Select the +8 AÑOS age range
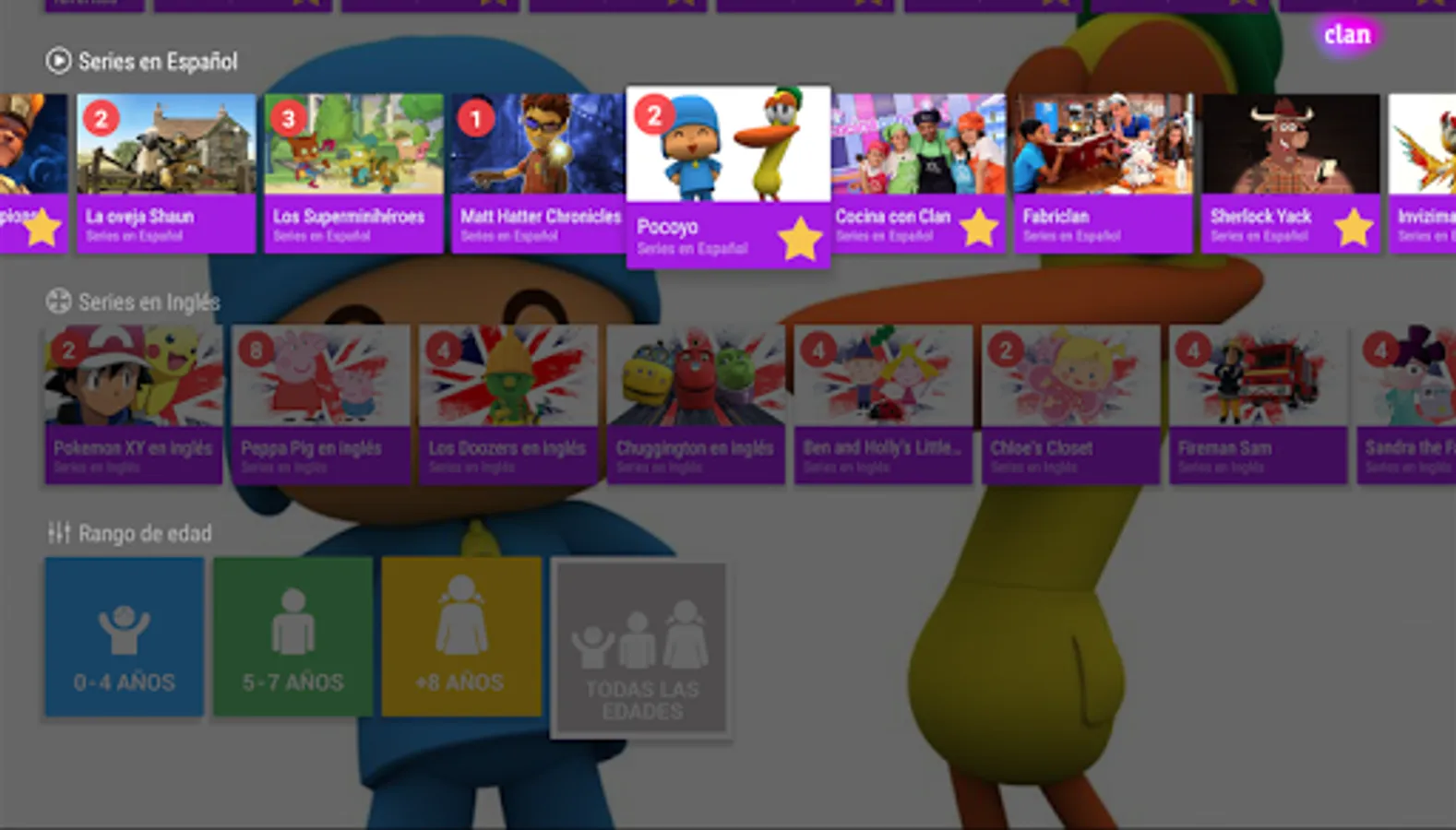1456x830 pixels. (461, 636)
